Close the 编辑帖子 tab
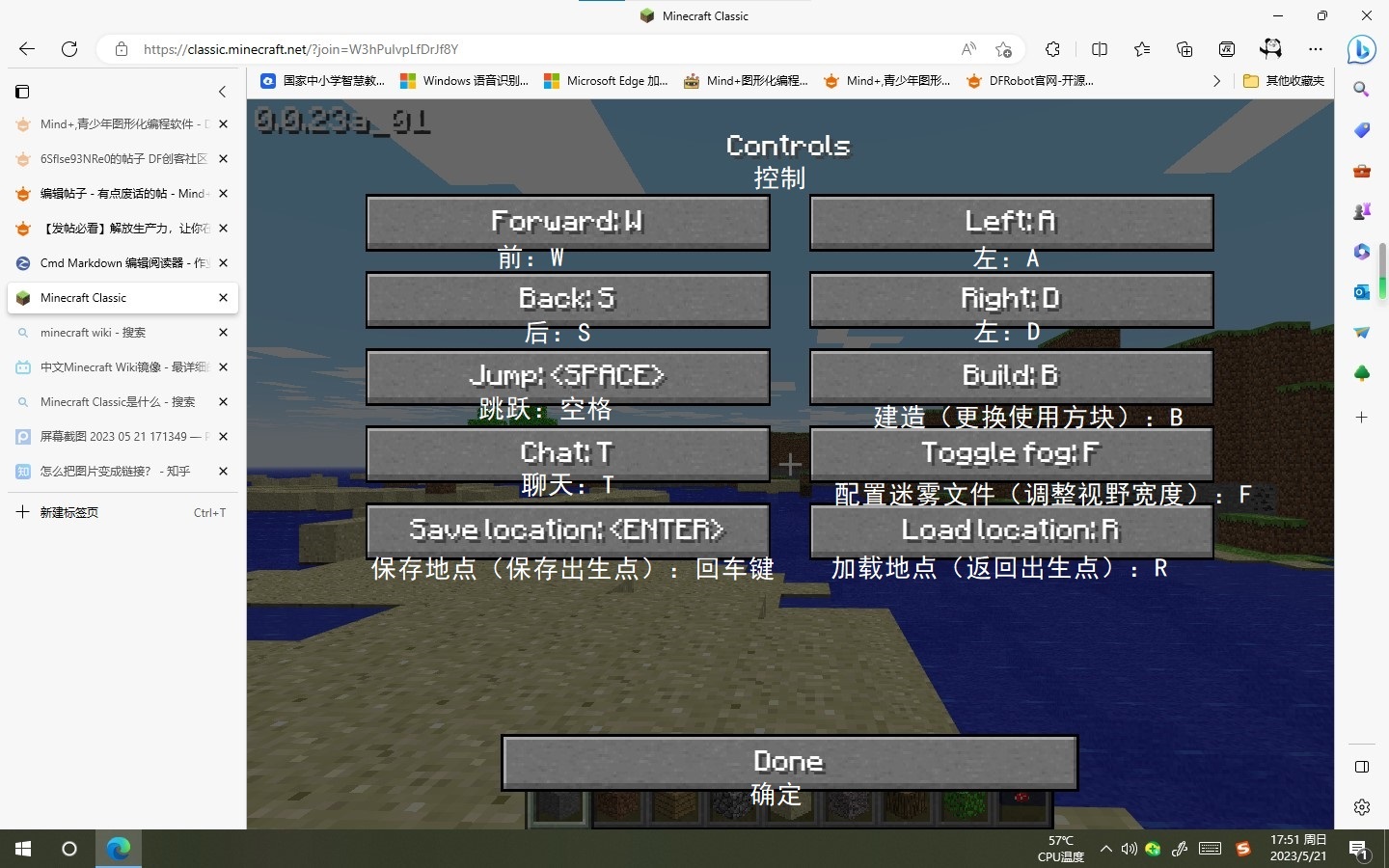Viewport: 1389px width, 868px height. (223, 194)
